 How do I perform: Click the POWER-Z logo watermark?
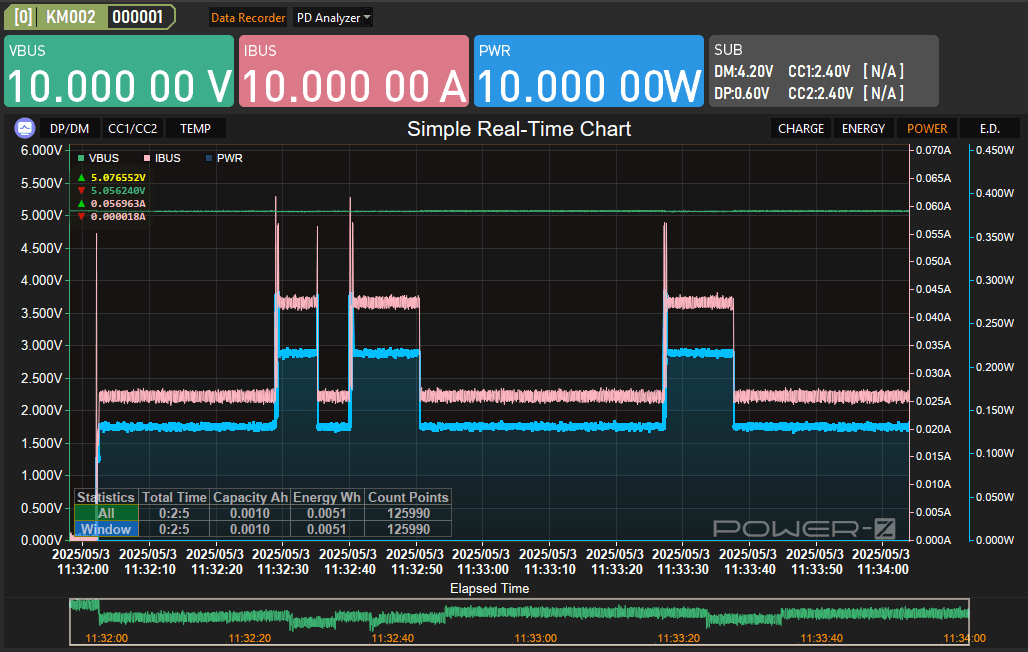click(x=803, y=528)
